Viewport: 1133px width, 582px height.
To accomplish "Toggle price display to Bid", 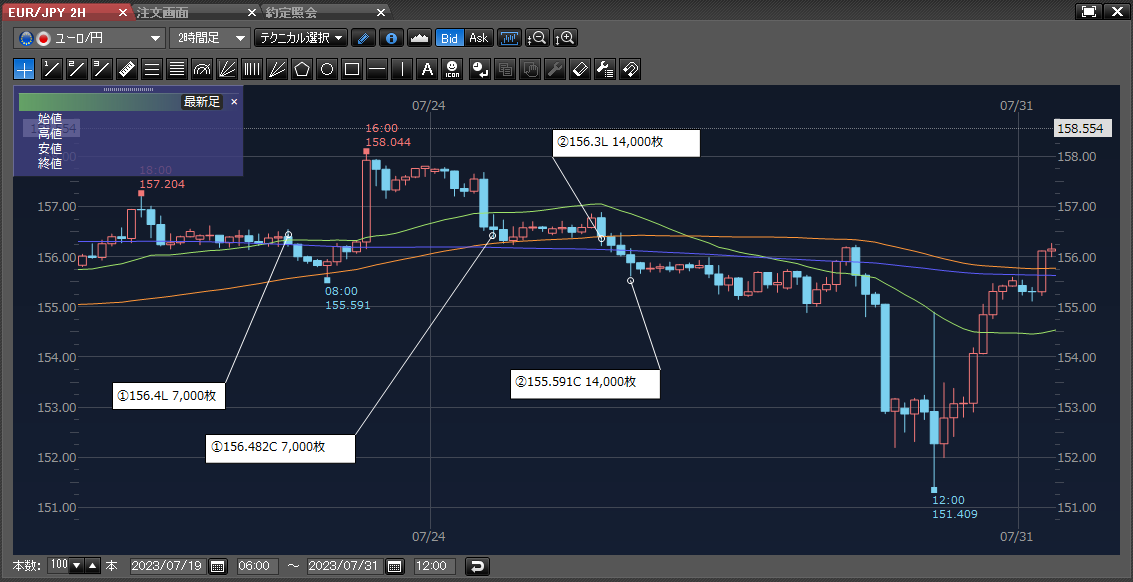I will [450, 38].
